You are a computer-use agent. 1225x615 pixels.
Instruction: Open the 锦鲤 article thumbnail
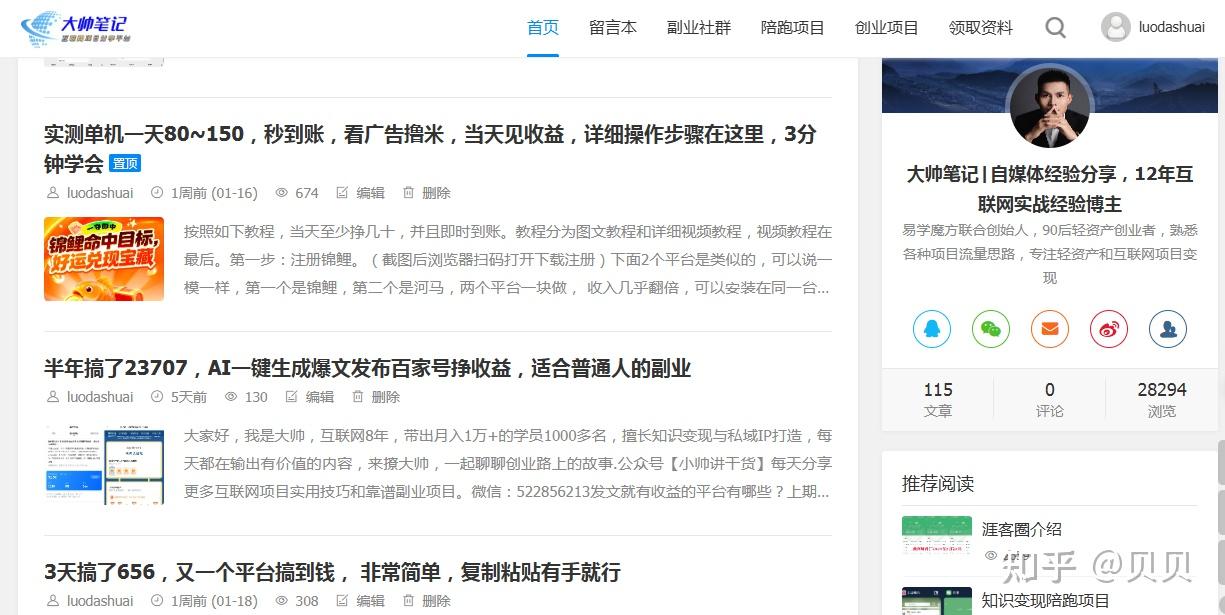coord(104,259)
